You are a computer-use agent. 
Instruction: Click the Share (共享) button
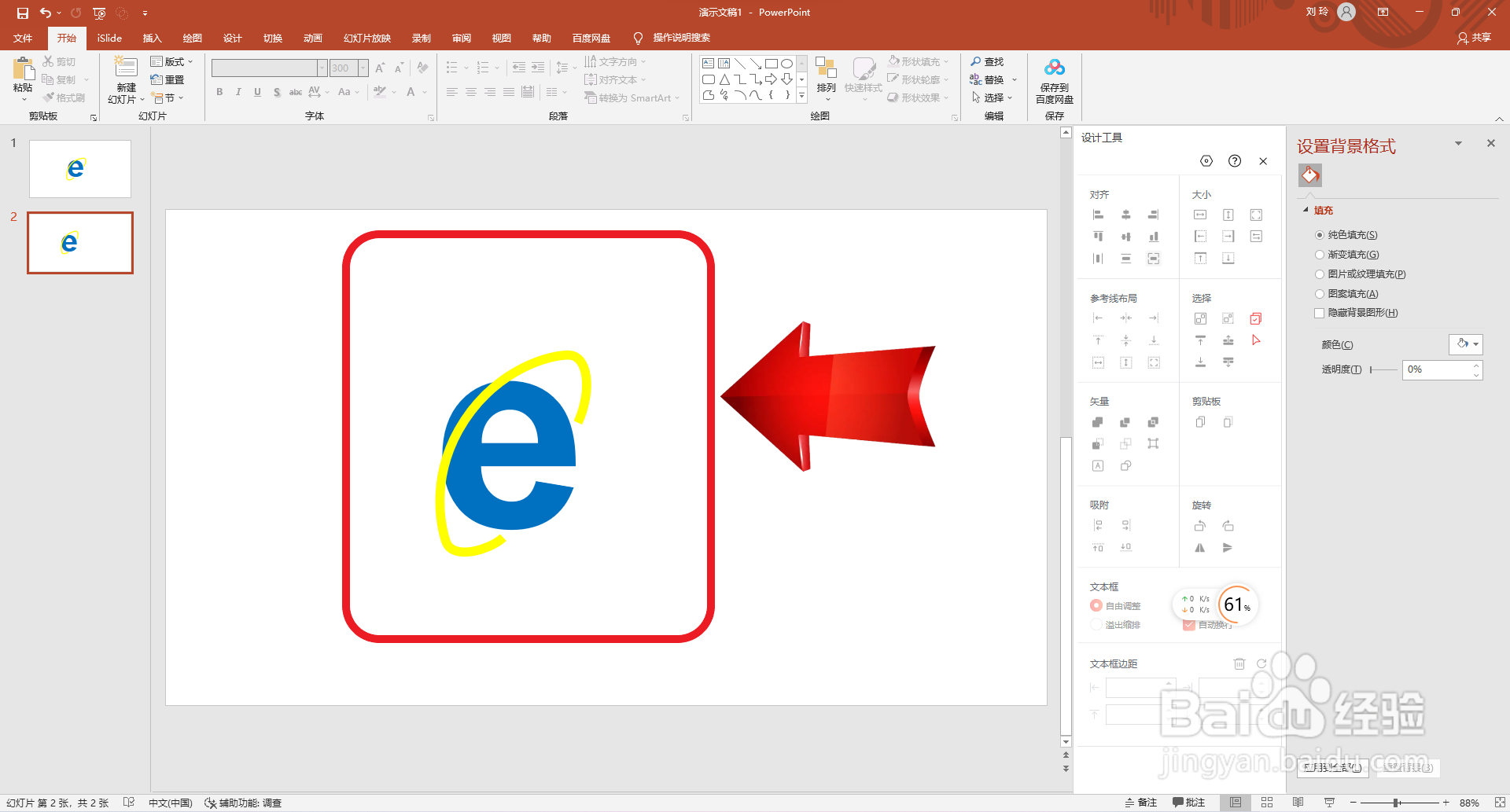(1474, 38)
